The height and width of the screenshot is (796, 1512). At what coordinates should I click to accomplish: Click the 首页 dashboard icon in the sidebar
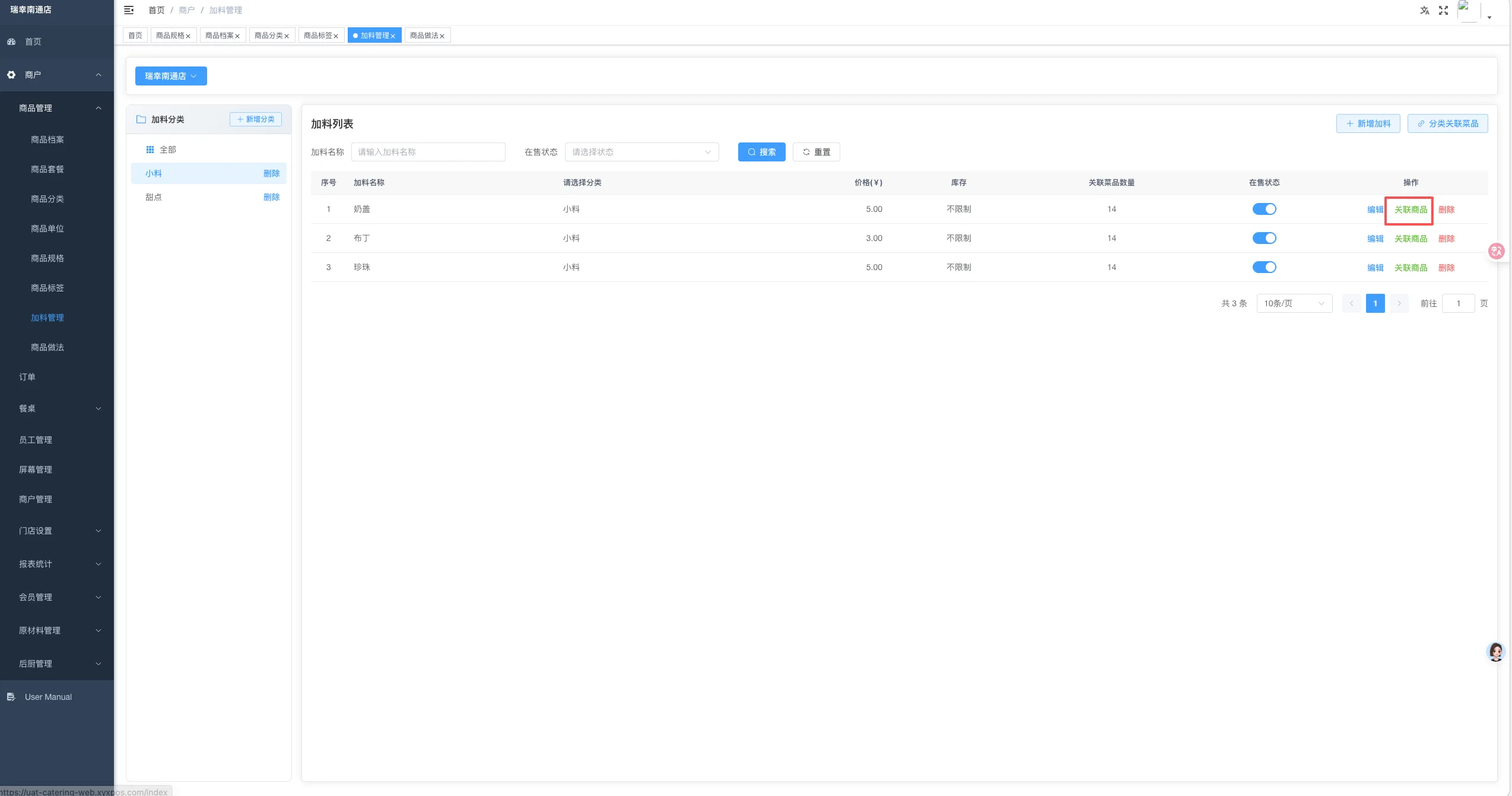[11, 42]
